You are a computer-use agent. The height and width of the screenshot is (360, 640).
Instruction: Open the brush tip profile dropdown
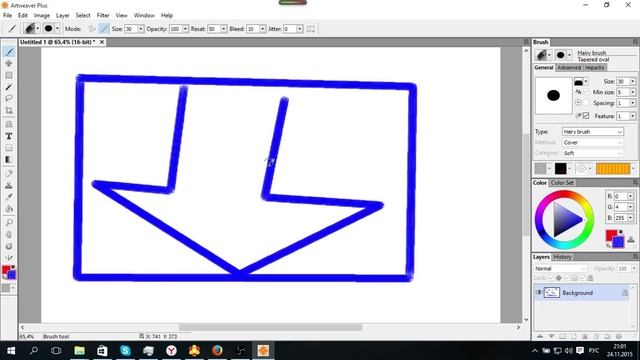coord(581,82)
